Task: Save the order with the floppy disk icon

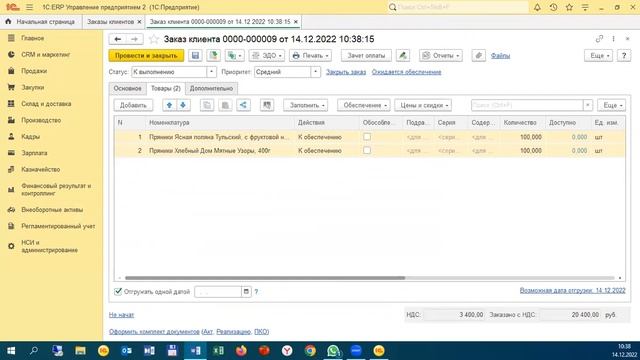Action: 195,56
